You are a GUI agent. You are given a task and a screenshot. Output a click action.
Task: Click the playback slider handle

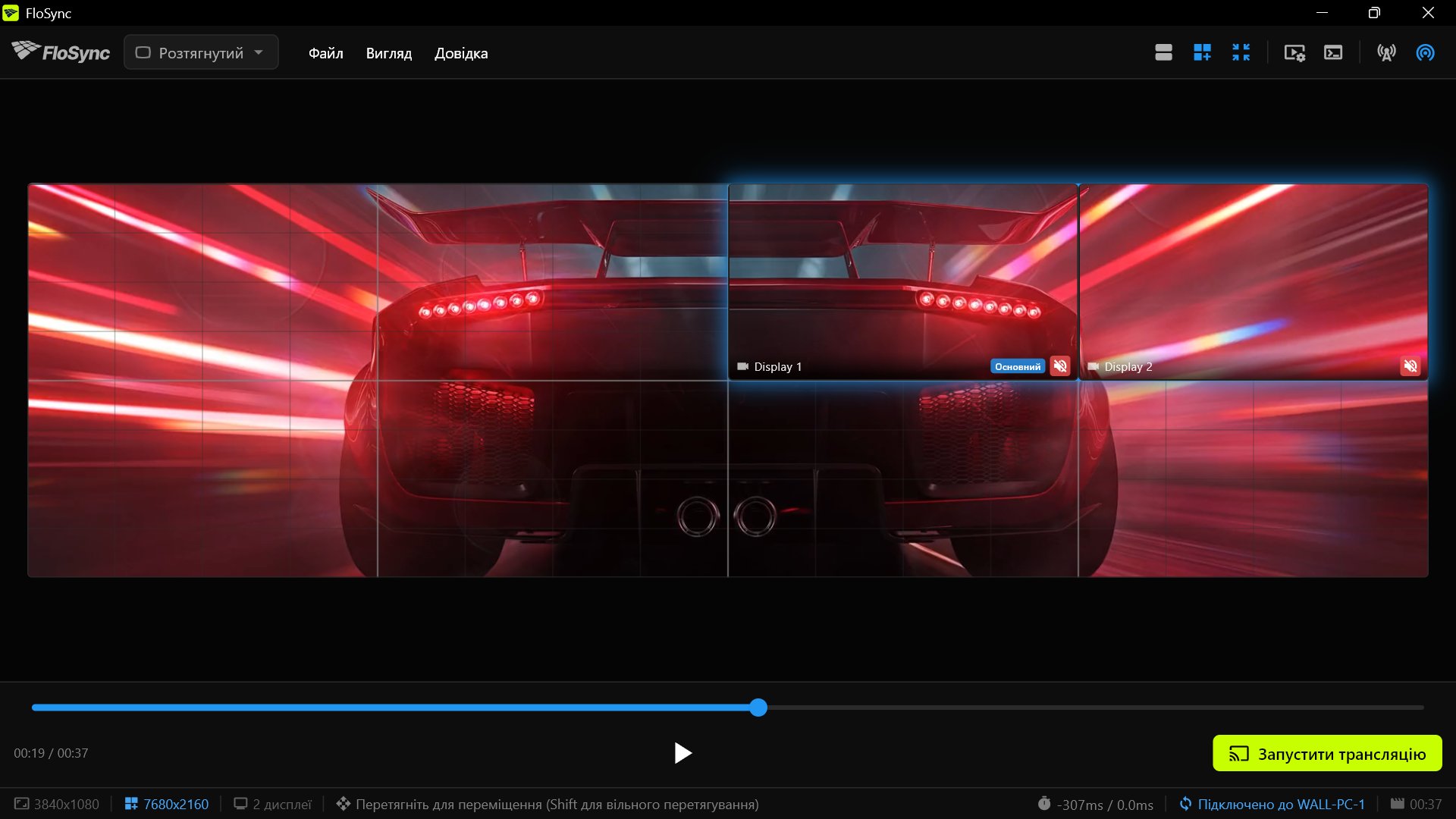(x=758, y=708)
